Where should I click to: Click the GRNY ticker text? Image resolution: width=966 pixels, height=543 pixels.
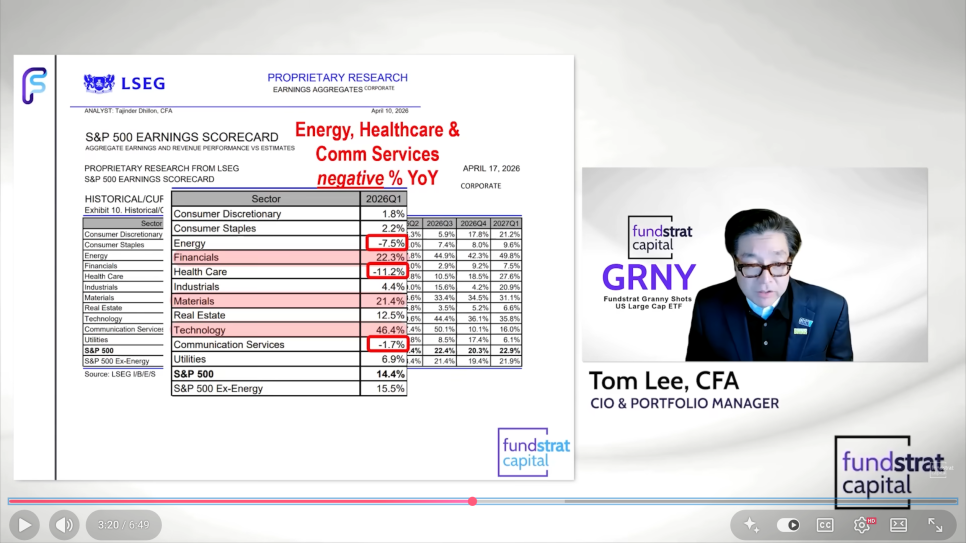click(x=649, y=277)
